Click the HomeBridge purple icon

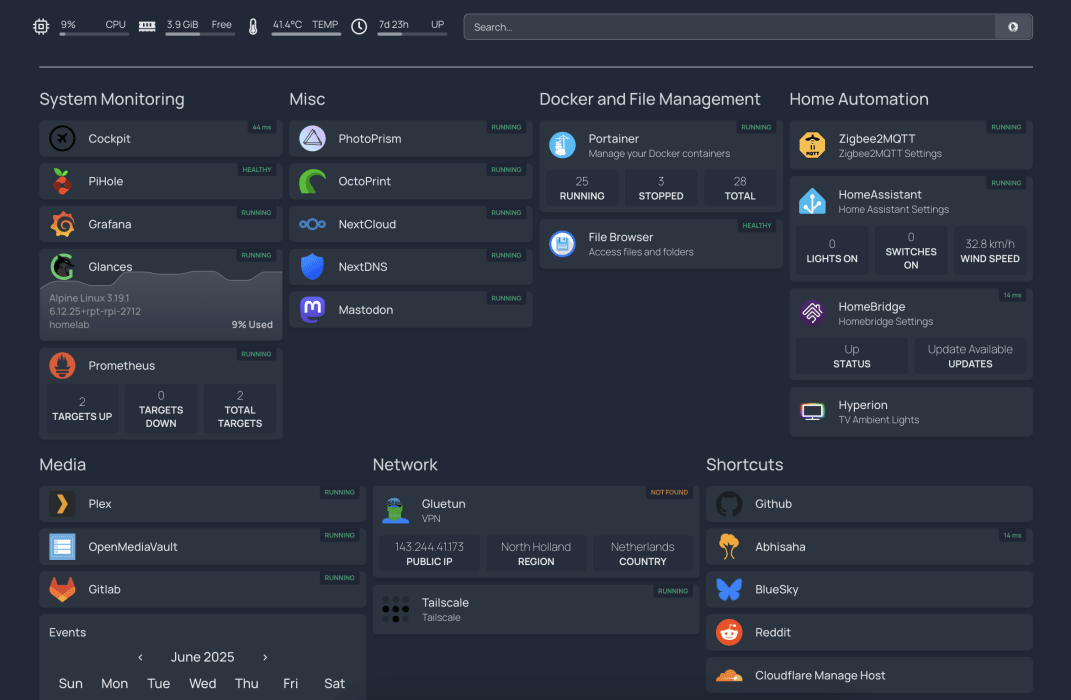click(x=812, y=313)
